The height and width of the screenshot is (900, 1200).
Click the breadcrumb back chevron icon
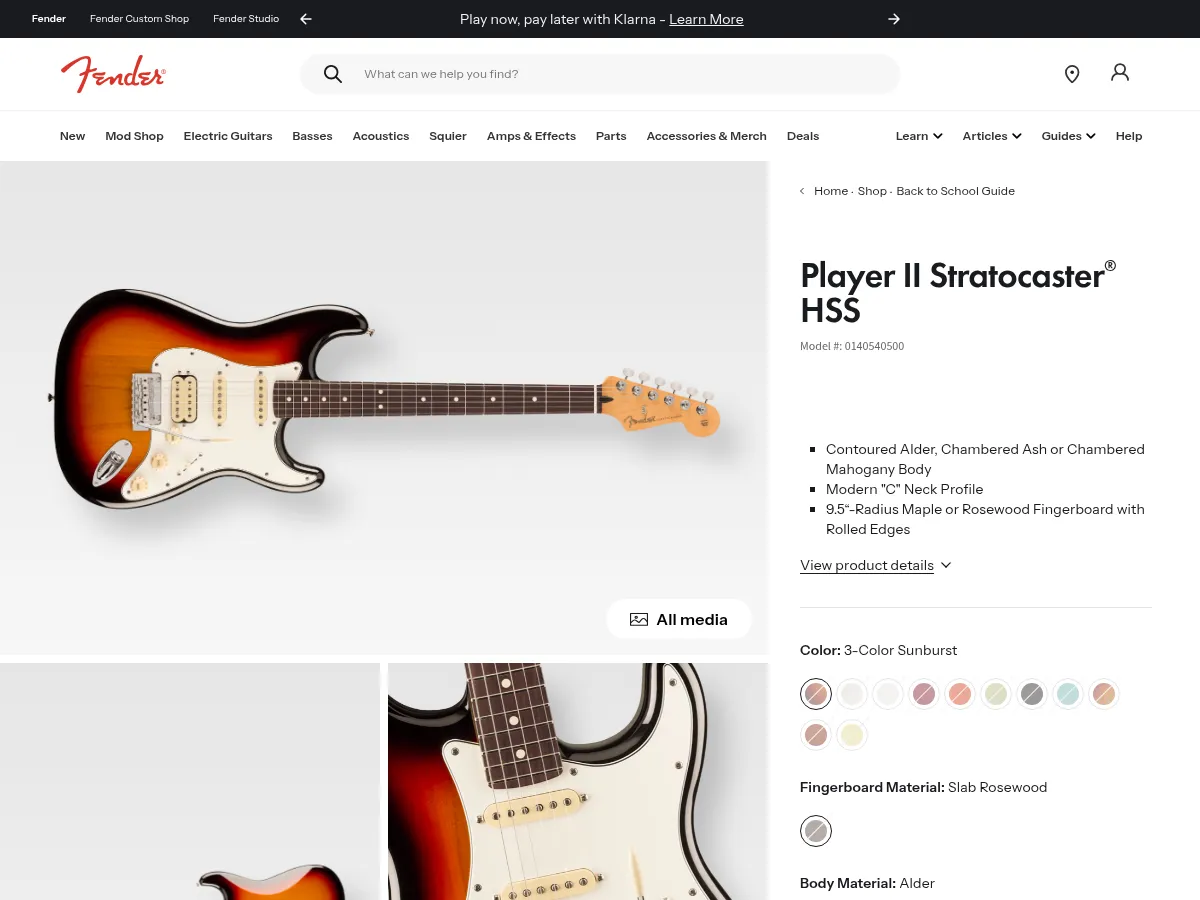coord(802,190)
